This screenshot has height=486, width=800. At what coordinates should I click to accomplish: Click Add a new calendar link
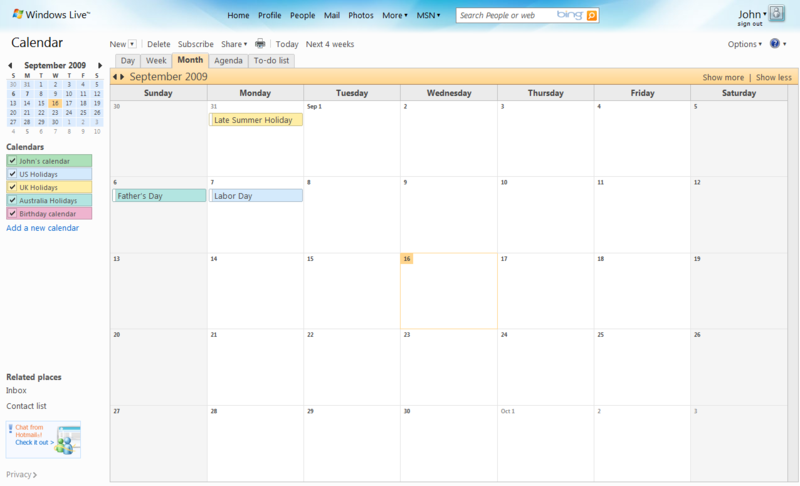pyautogui.click(x=42, y=228)
